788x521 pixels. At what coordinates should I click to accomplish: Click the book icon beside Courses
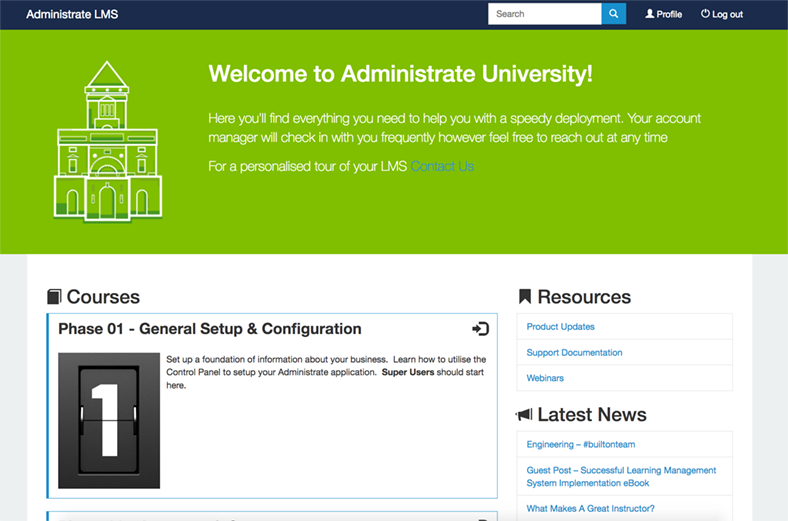click(54, 296)
